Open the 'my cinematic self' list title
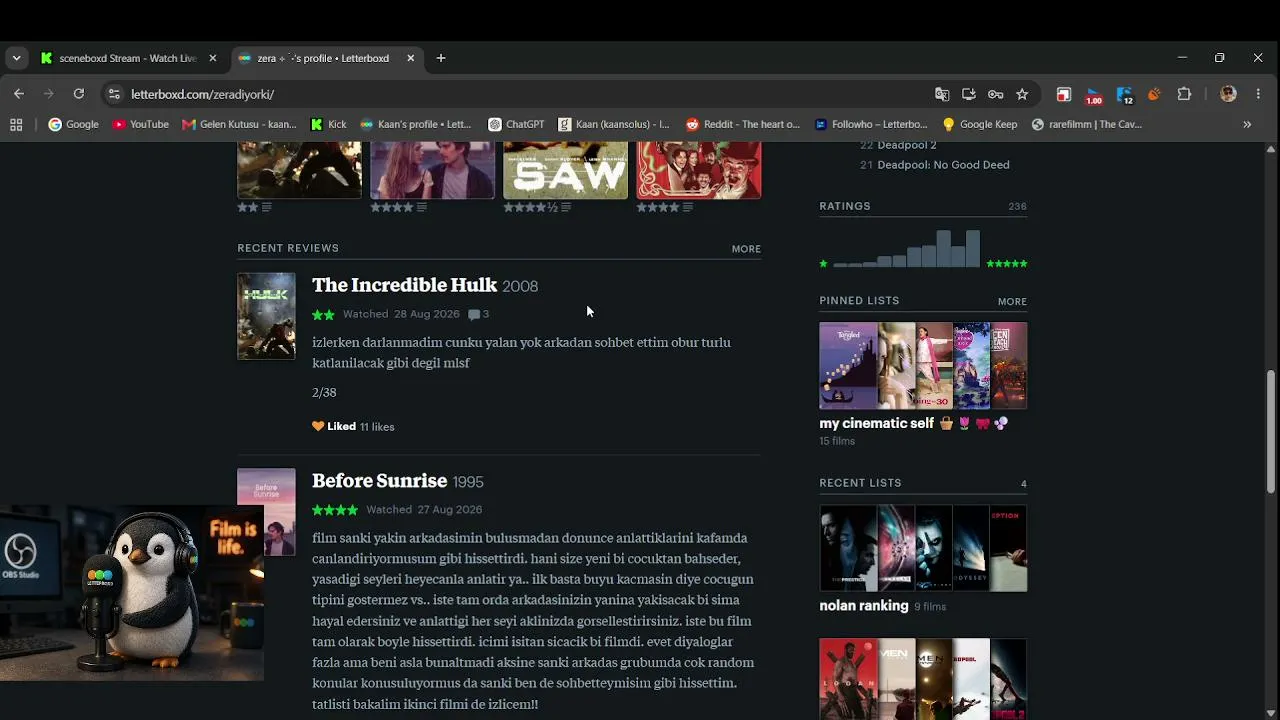1280x720 pixels. pyautogui.click(x=876, y=423)
